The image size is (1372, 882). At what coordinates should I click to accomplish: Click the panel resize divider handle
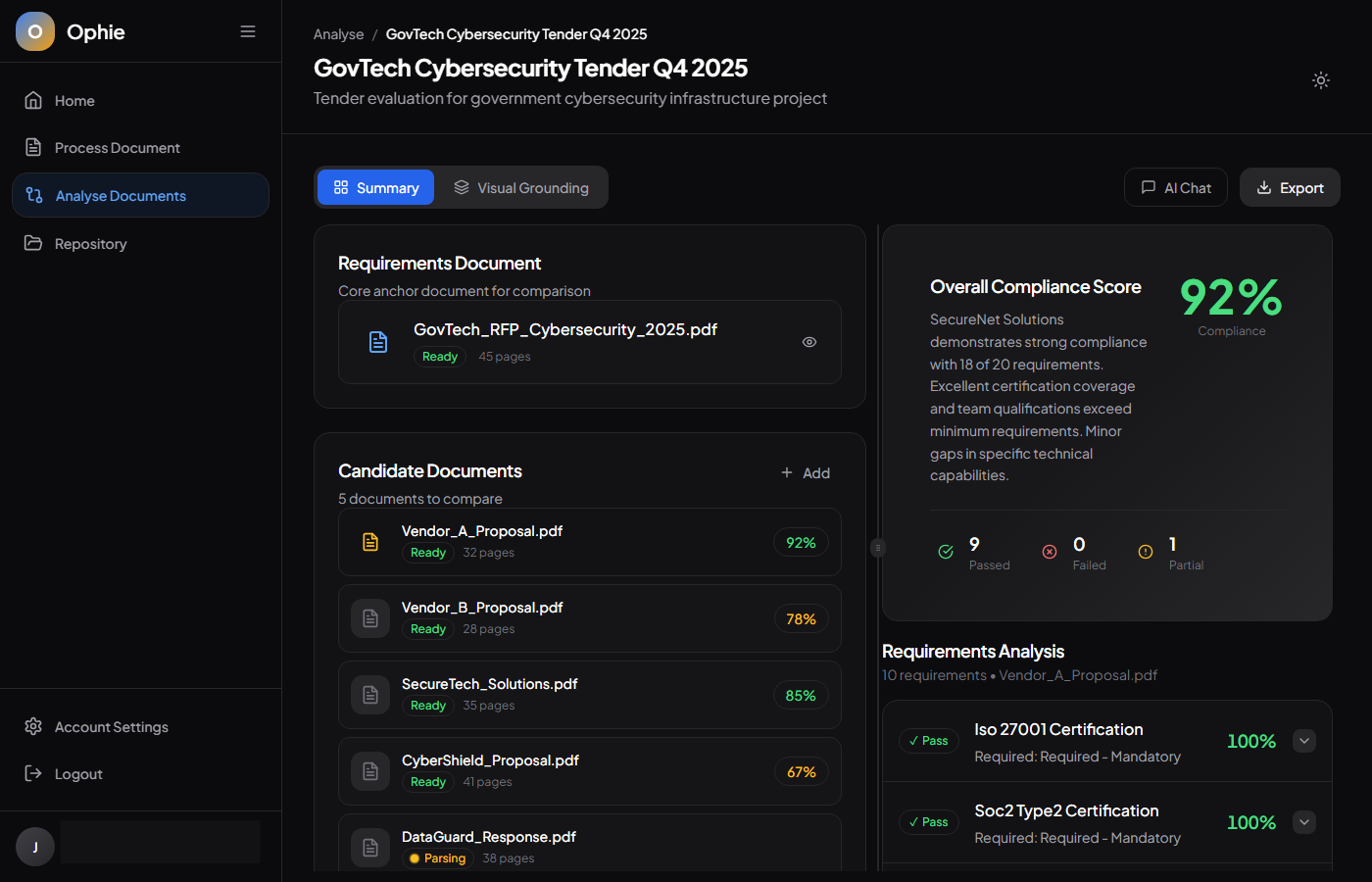pos(878,548)
